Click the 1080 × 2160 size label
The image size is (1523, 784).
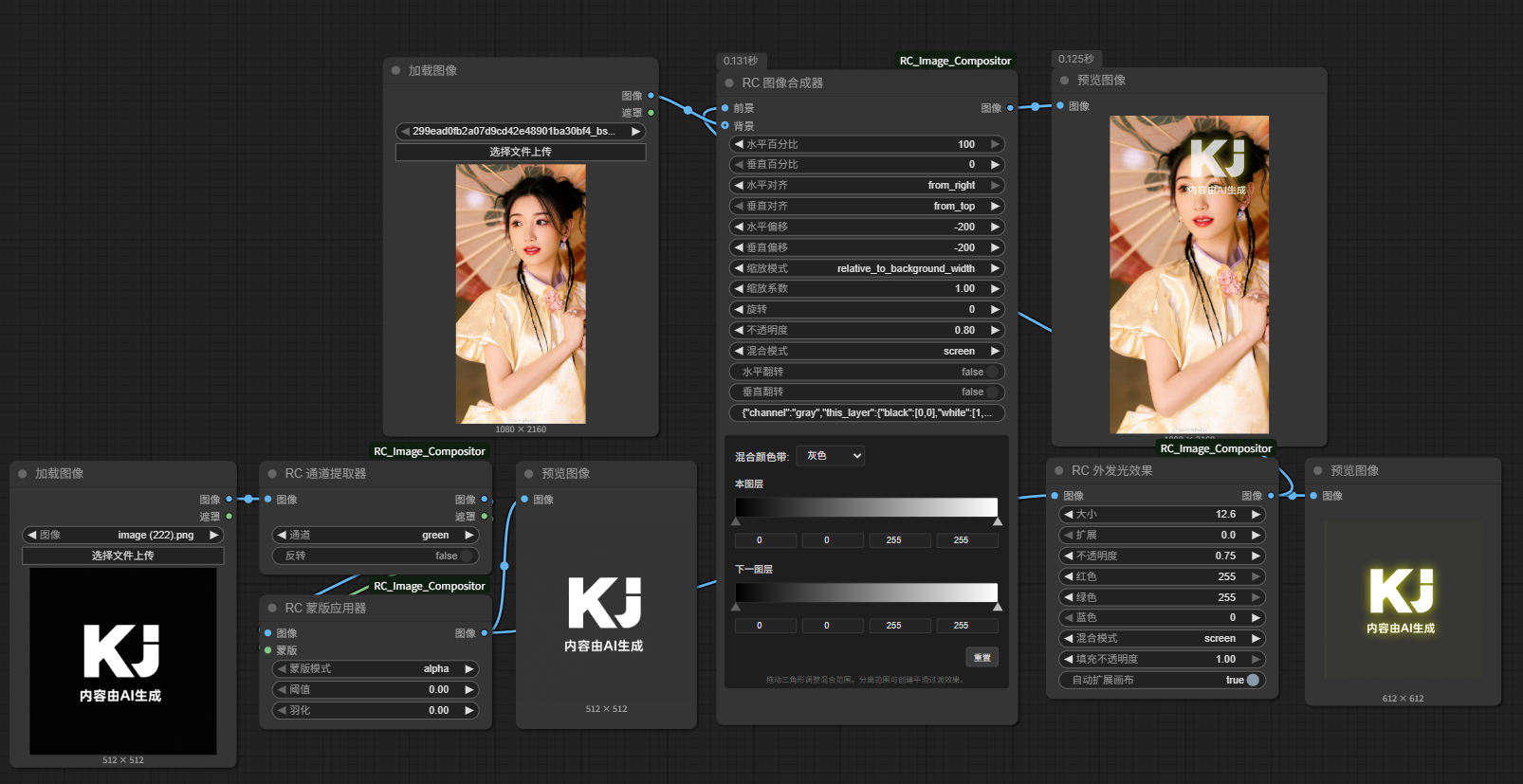(521, 429)
